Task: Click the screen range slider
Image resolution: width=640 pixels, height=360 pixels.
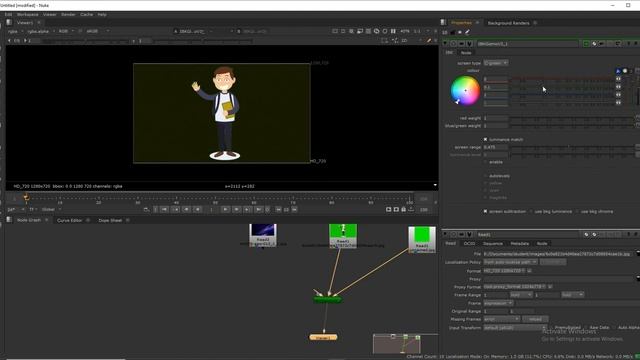Action: tap(571, 147)
